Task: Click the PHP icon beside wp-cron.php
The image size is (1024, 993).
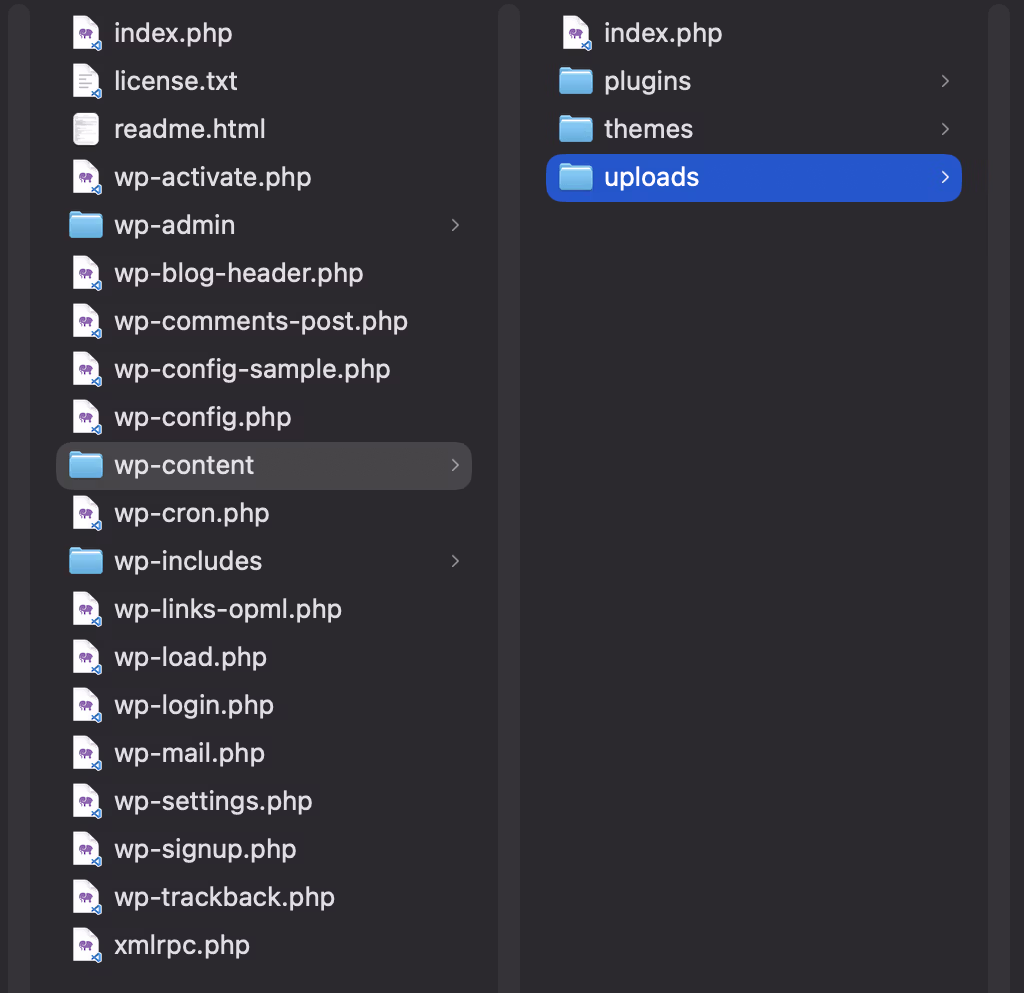Action: tap(86, 513)
